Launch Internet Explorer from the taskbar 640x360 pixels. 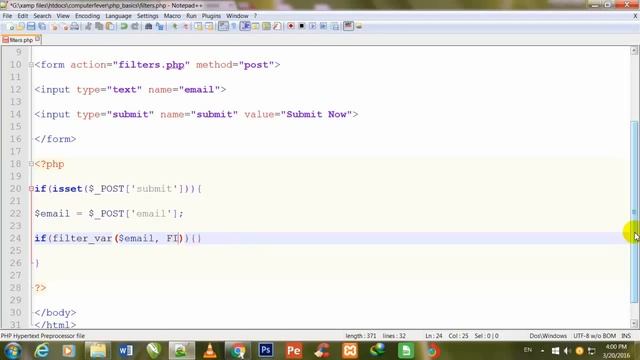coord(41,351)
